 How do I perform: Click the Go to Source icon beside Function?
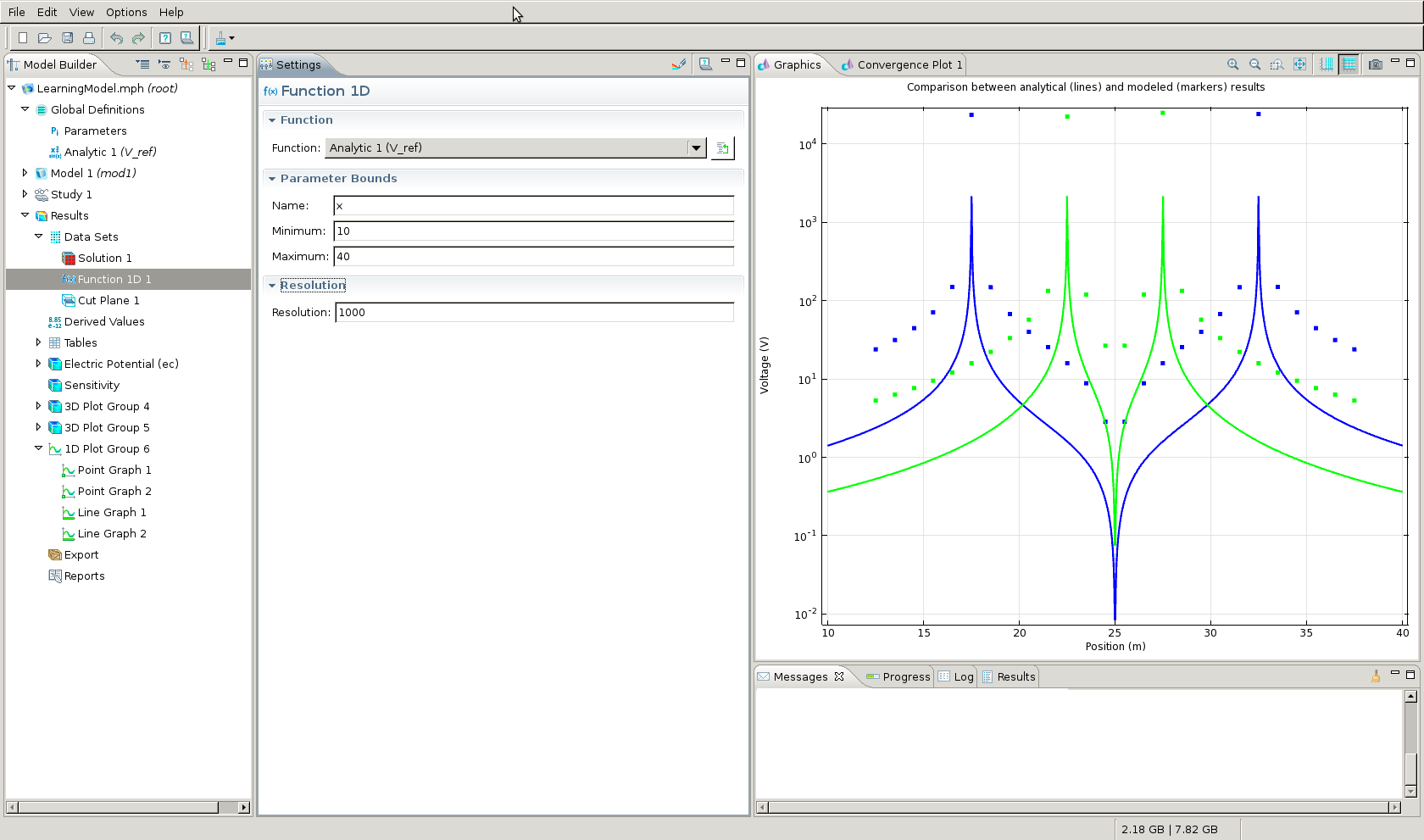point(722,148)
